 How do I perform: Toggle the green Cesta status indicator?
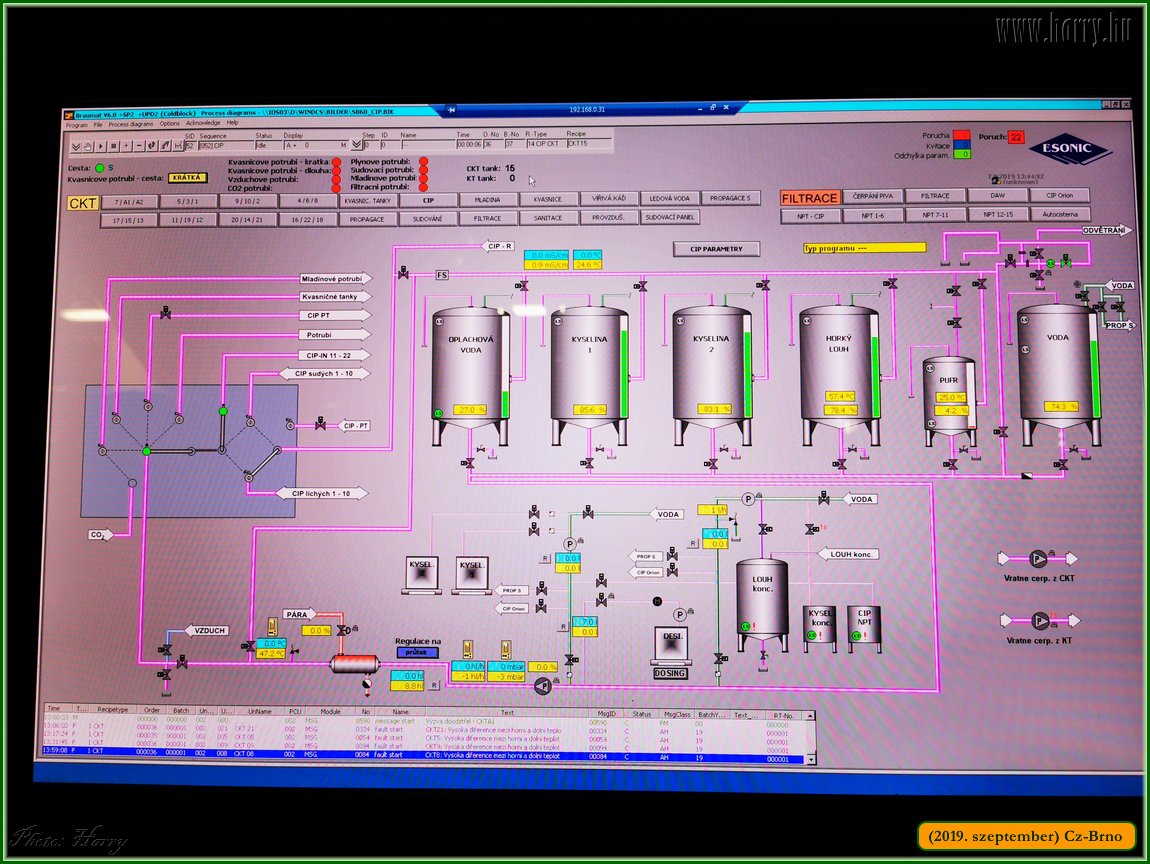pyautogui.click(x=100, y=167)
